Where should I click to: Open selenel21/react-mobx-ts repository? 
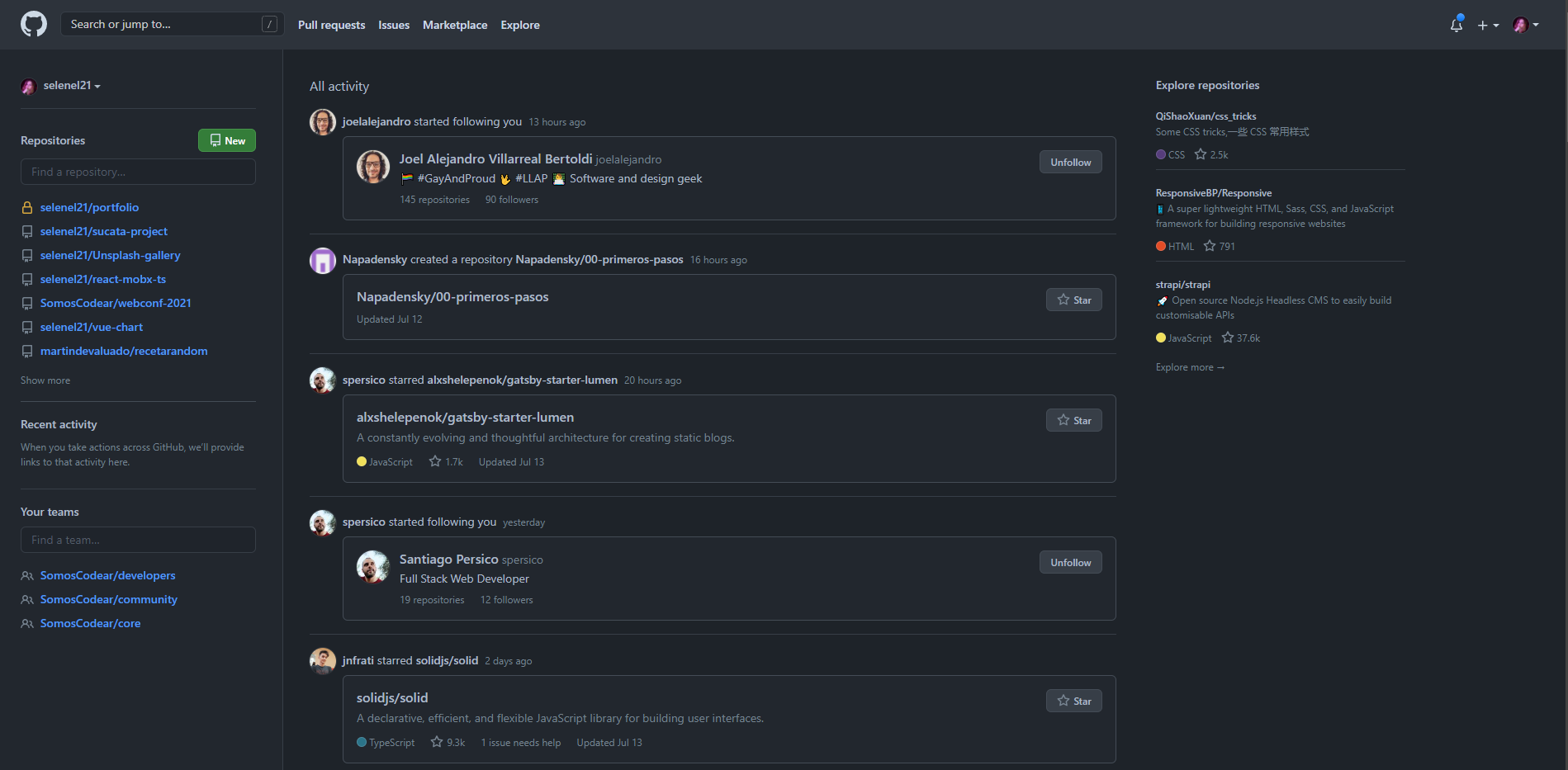[103, 280]
